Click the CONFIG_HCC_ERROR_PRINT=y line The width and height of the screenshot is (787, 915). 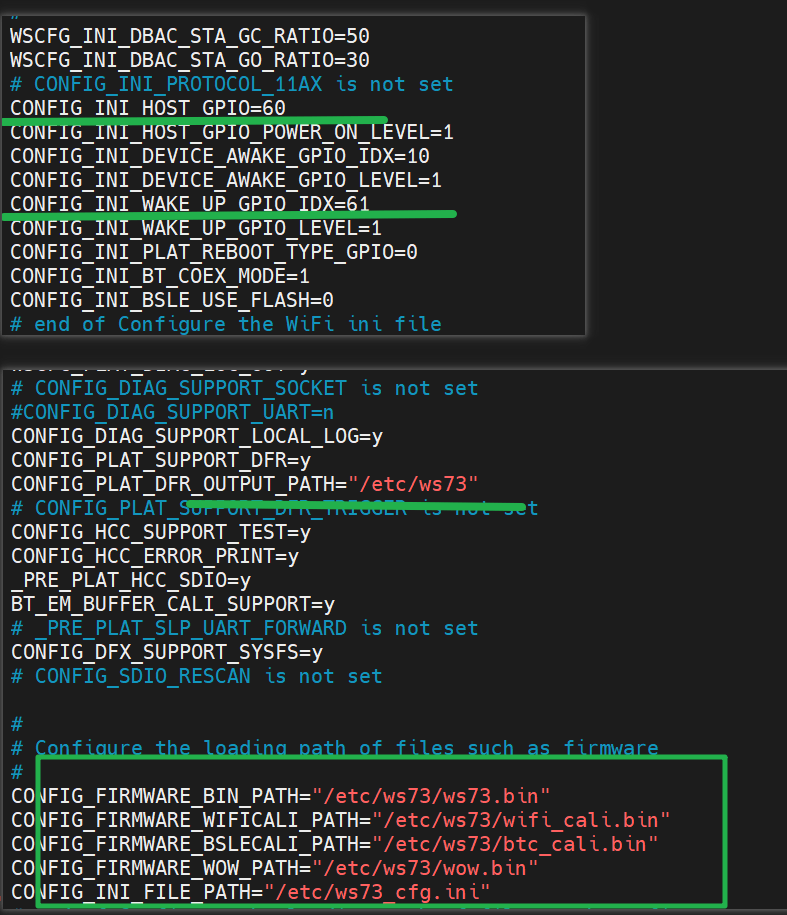coord(155,556)
